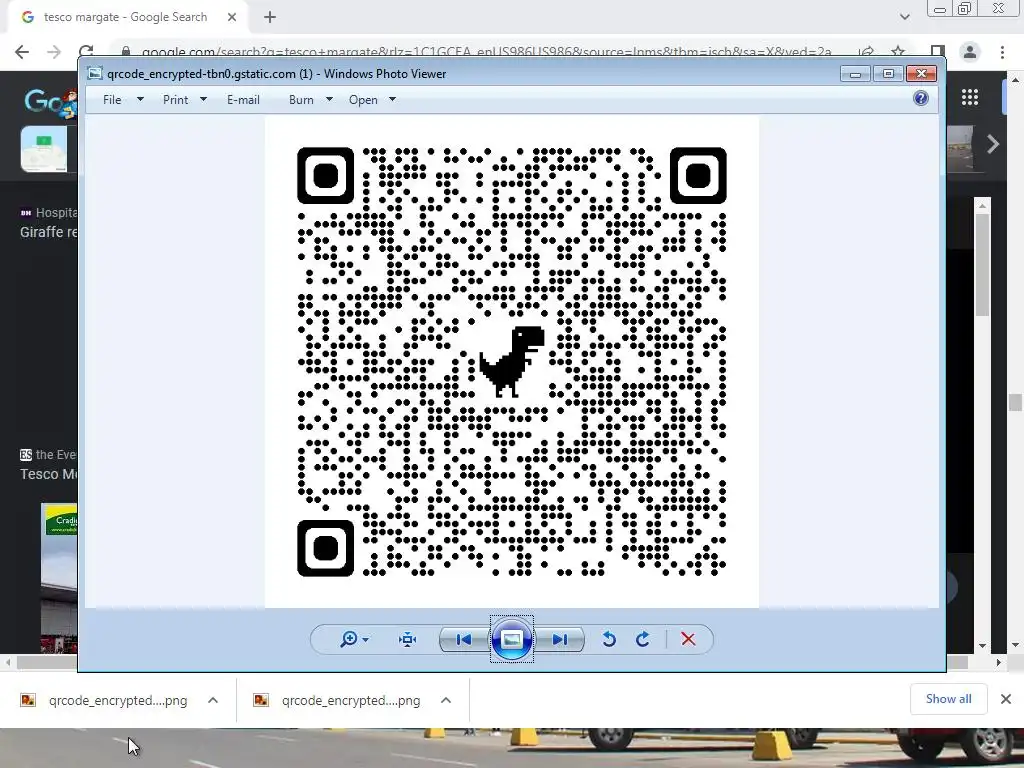The width and height of the screenshot is (1024, 768).
Task: Expand options for second downloaded png
Action: pos(446,700)
